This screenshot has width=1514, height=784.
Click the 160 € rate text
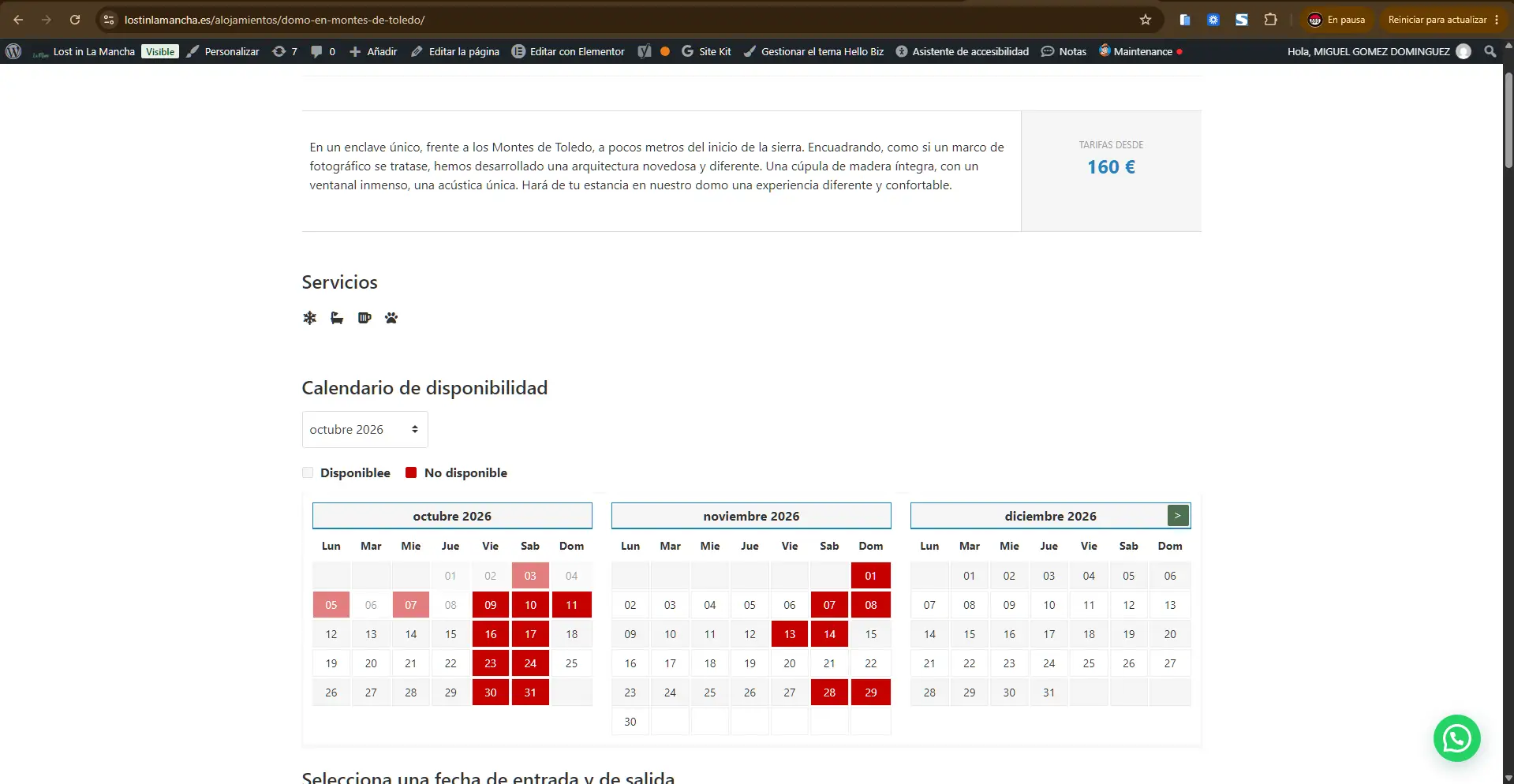(1111, 167)
